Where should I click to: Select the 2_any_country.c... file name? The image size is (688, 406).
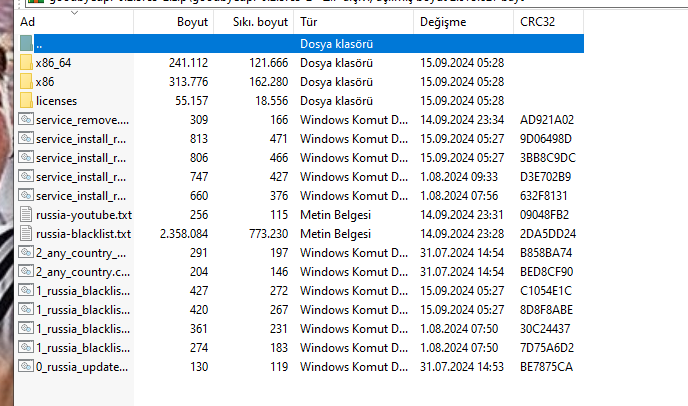tap(82, 272)
